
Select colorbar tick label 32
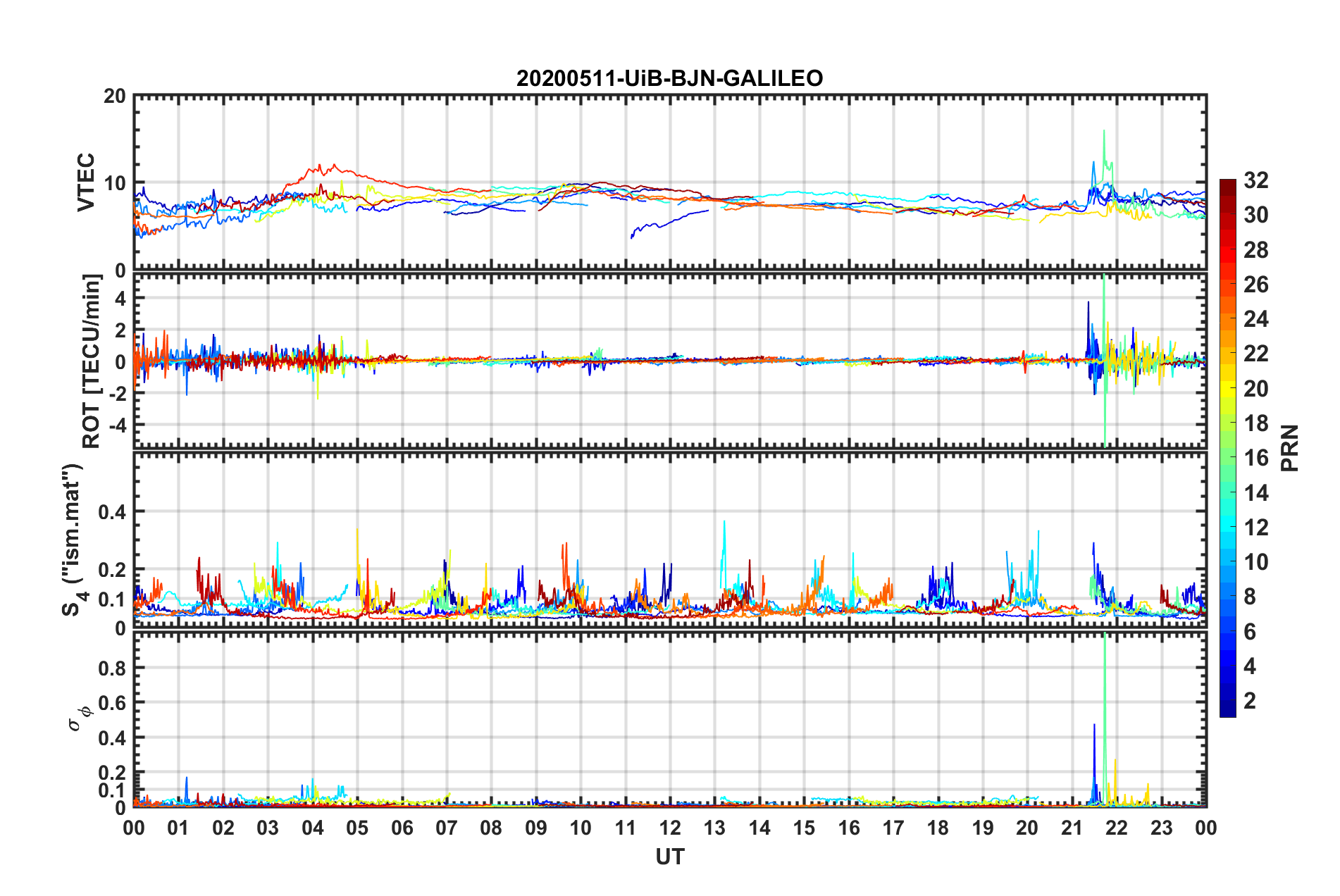(x=1255, y=180)
